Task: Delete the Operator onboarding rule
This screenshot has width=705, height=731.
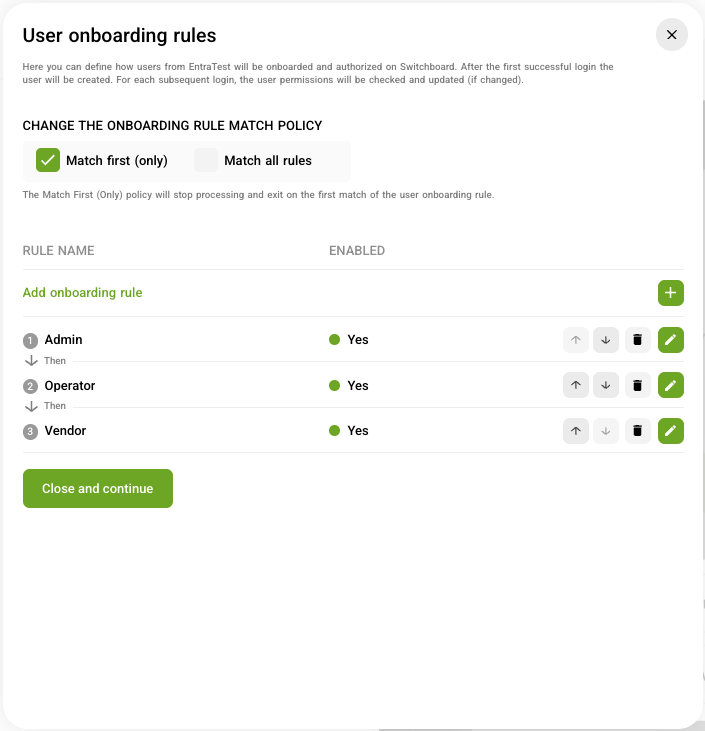Action: point(637,385)
